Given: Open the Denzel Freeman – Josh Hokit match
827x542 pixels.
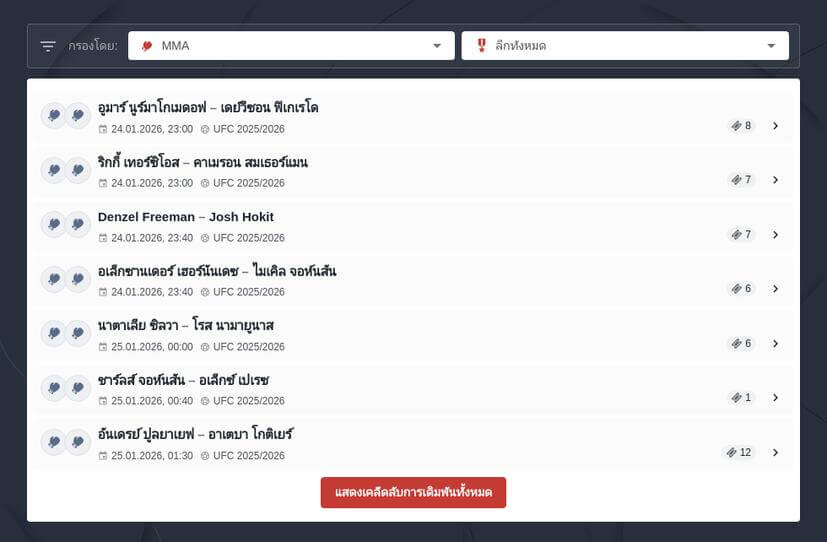Looking at the screenshot, I should [186, 217].
